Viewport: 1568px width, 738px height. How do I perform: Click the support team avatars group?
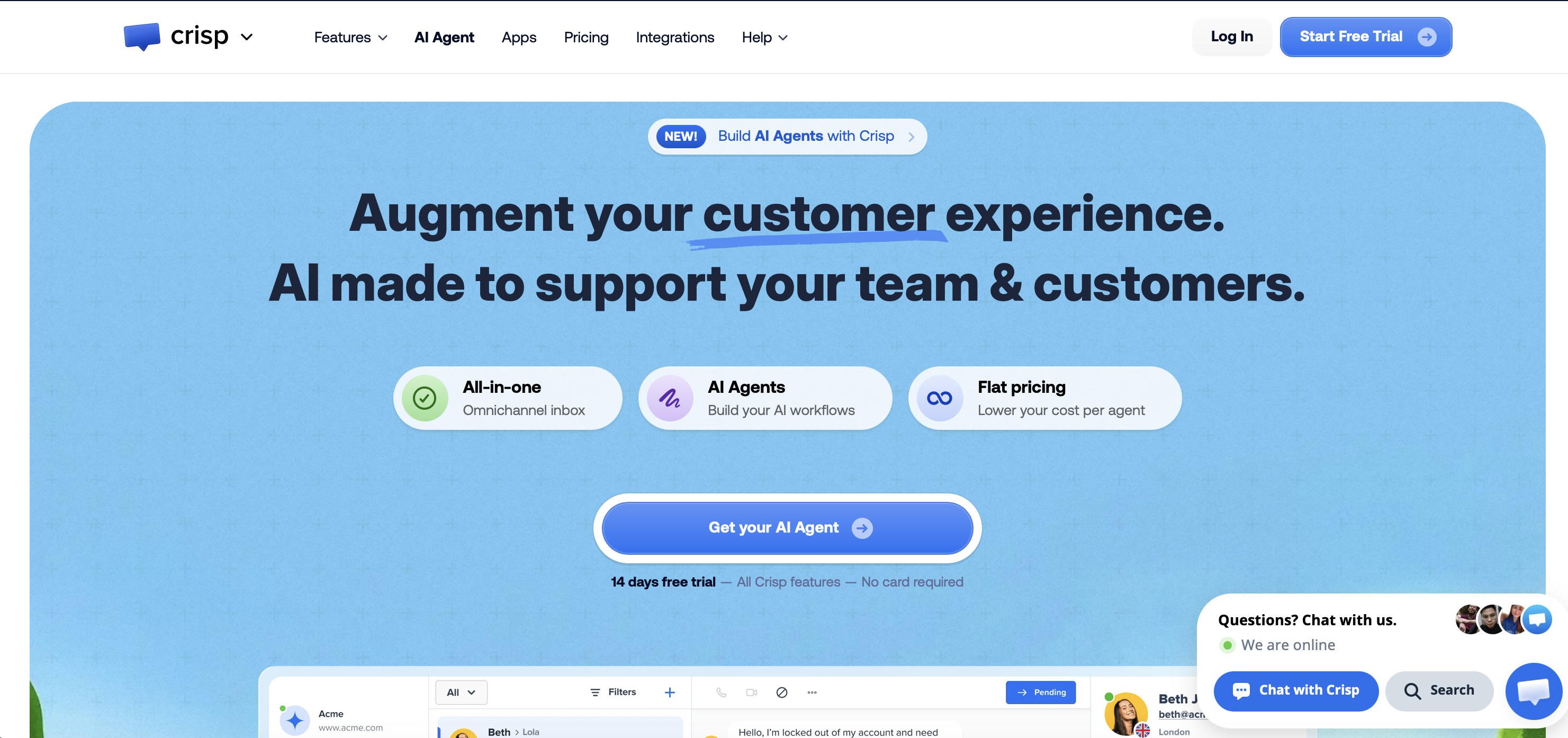pyautogui.click(x=1503, y=620)
